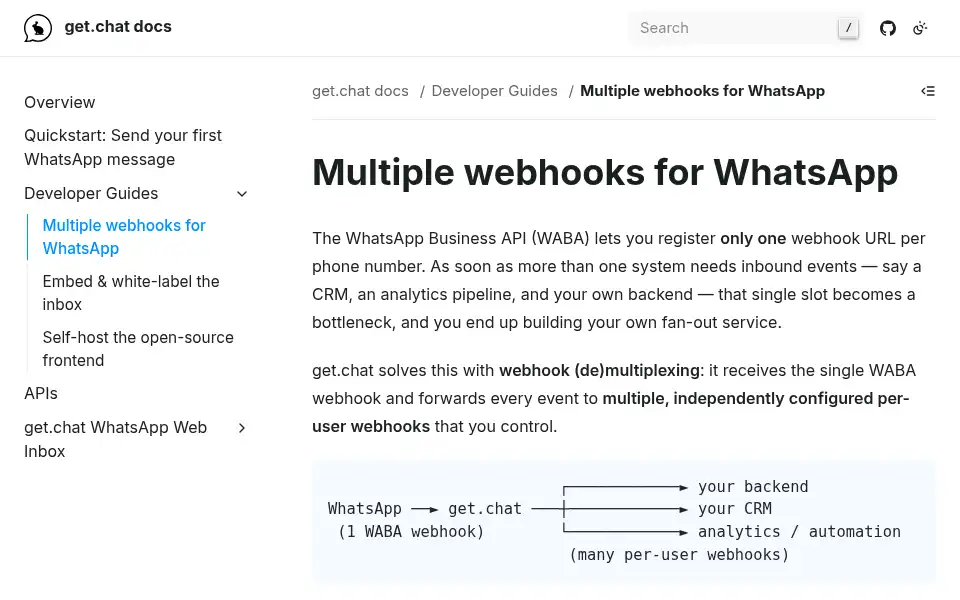Collapse the Developer Guides section chevron
The height and width of the screenshot is (600, 960).
[x=242, y=194]
